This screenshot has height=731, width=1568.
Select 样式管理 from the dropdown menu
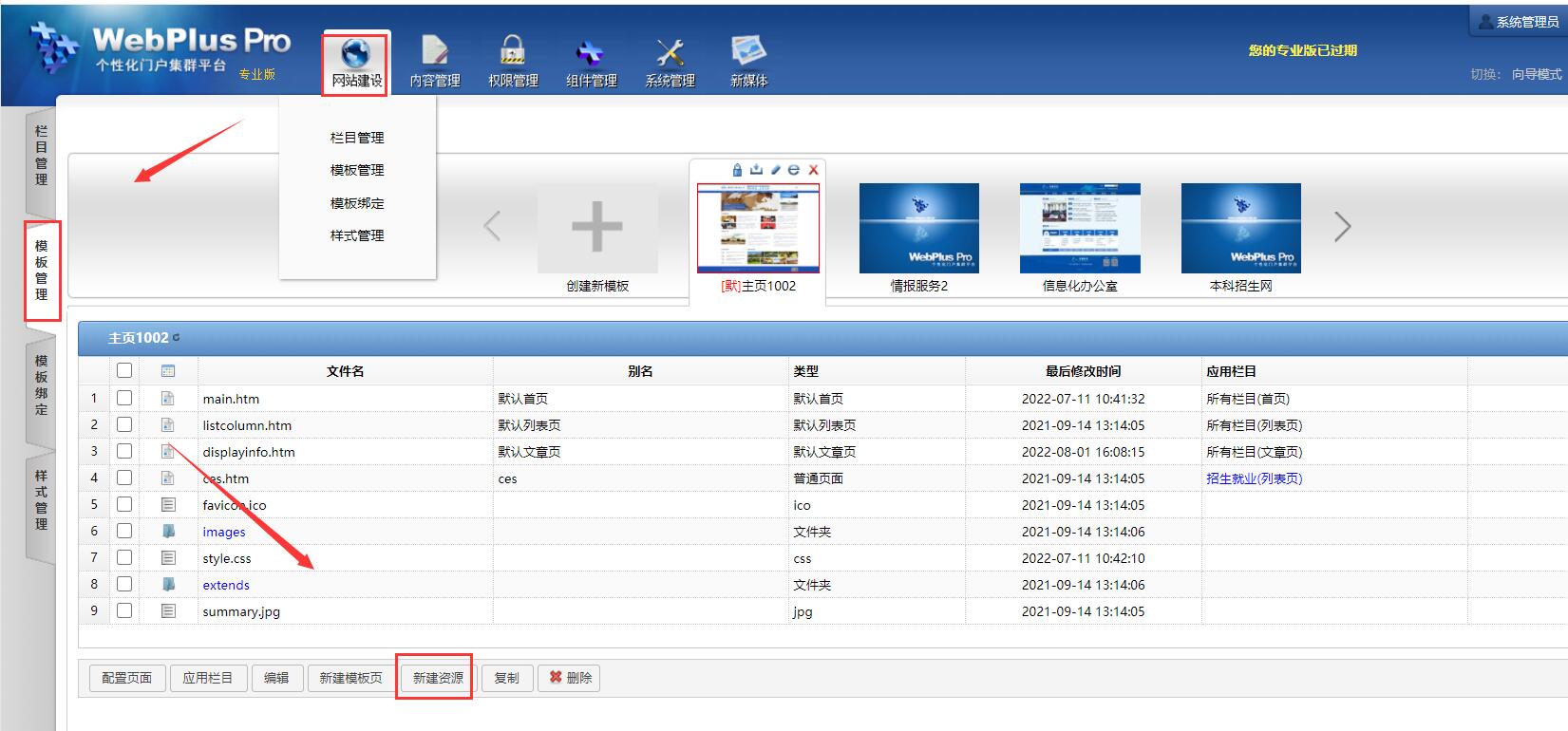(x=357, y=235)
